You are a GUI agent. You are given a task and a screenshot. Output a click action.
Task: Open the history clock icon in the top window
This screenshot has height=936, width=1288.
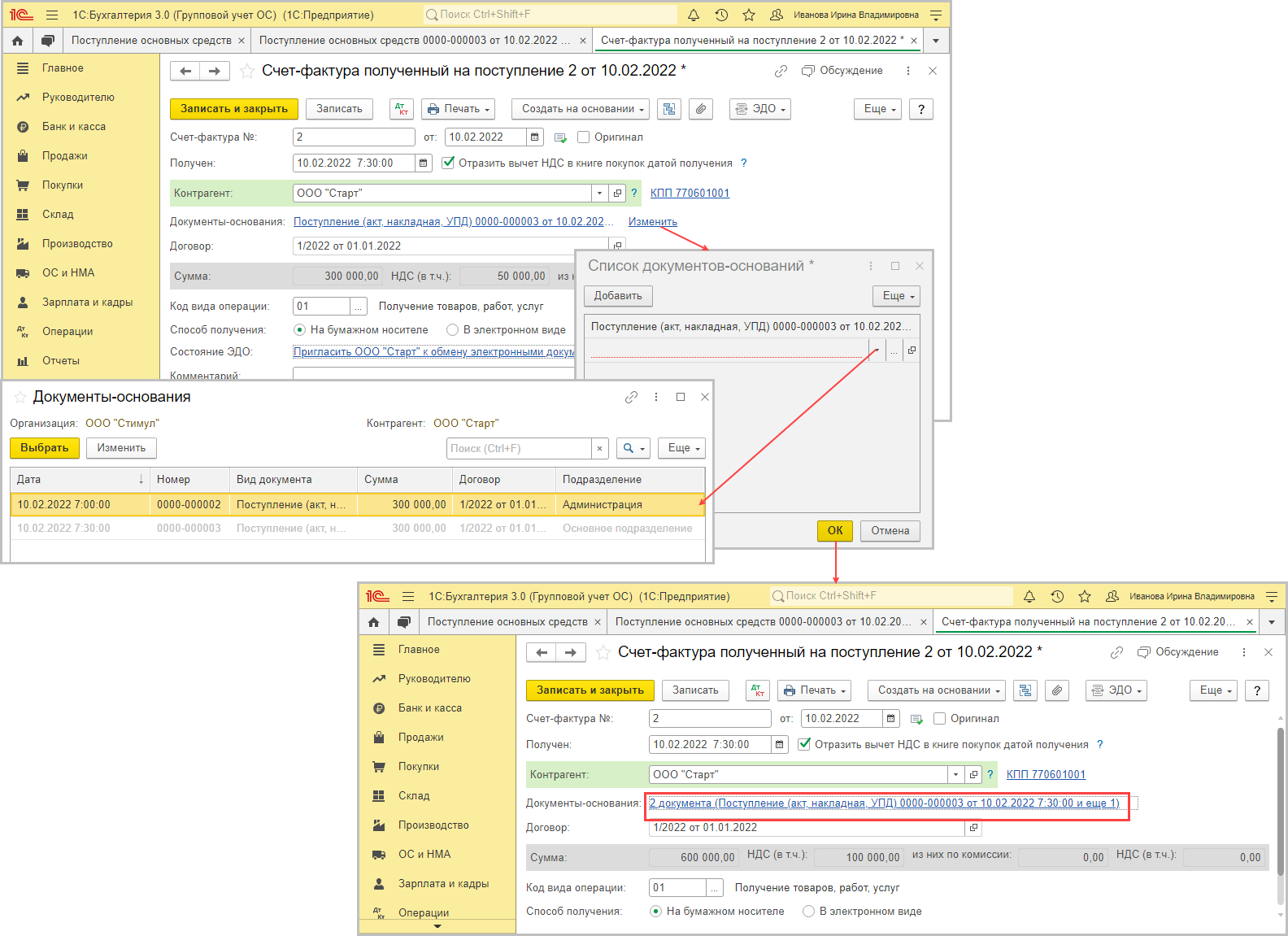721,15
